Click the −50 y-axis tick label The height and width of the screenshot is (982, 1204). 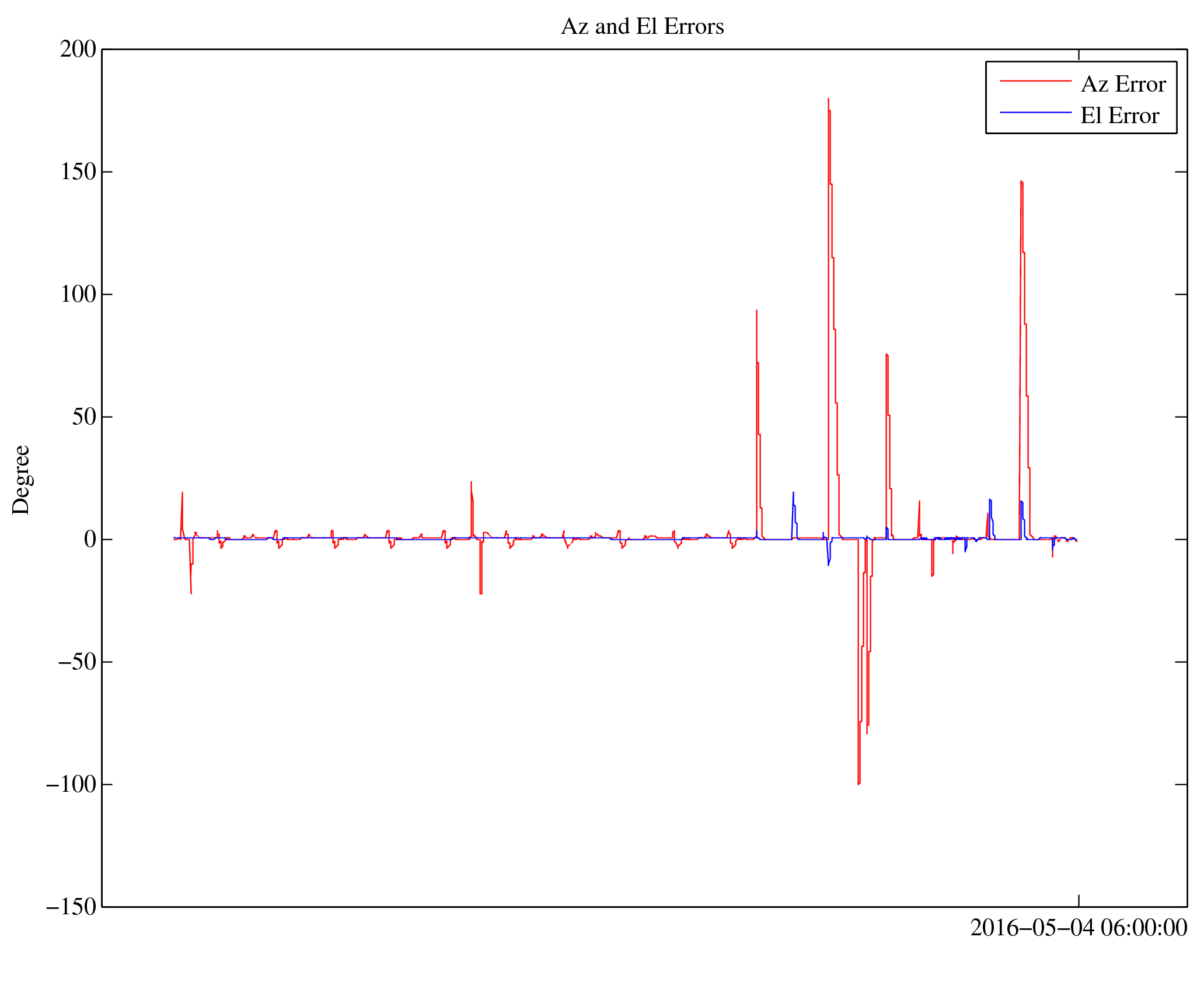(x=76, y=662)
